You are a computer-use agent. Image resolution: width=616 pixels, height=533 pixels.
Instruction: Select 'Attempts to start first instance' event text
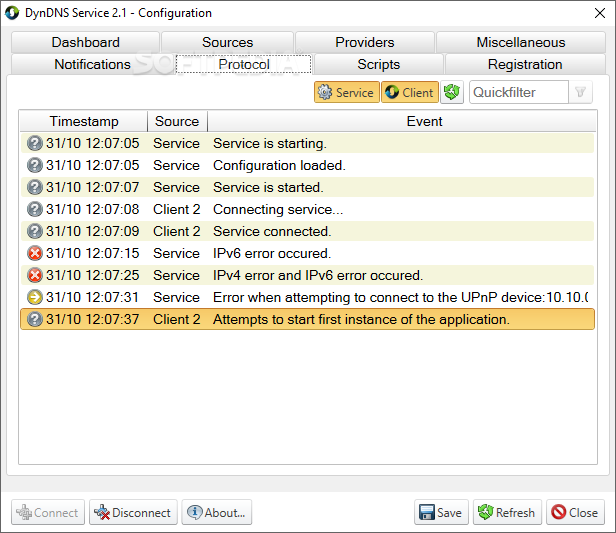coord(361,319)
